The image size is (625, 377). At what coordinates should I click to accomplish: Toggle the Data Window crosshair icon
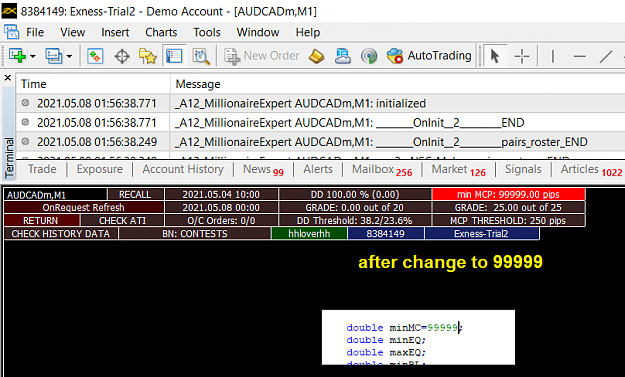pos(122,56)
